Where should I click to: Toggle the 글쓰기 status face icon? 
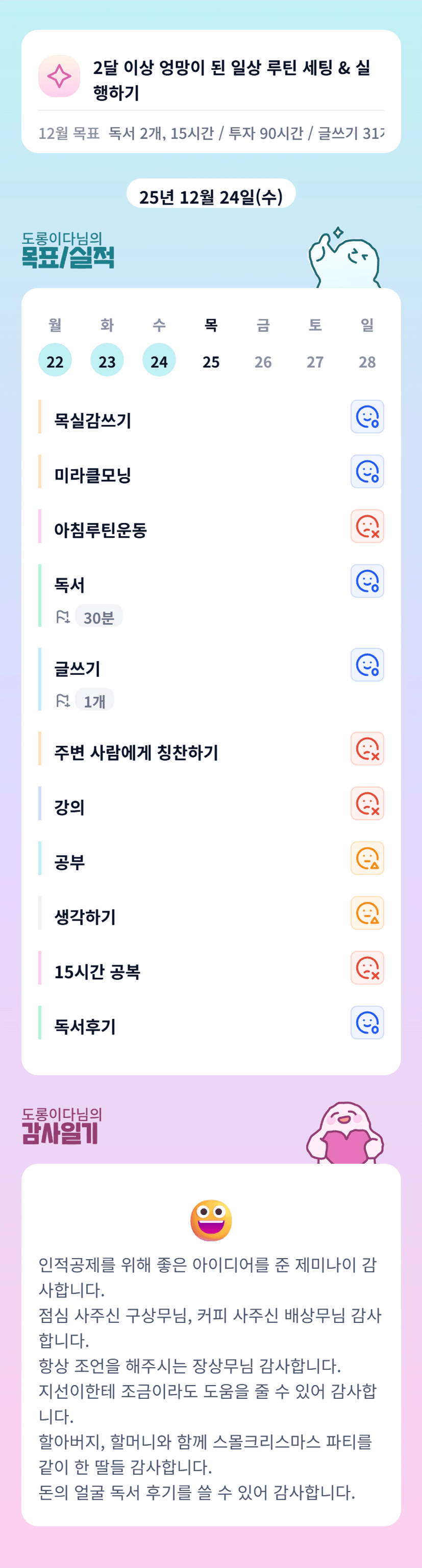(367, 665)
